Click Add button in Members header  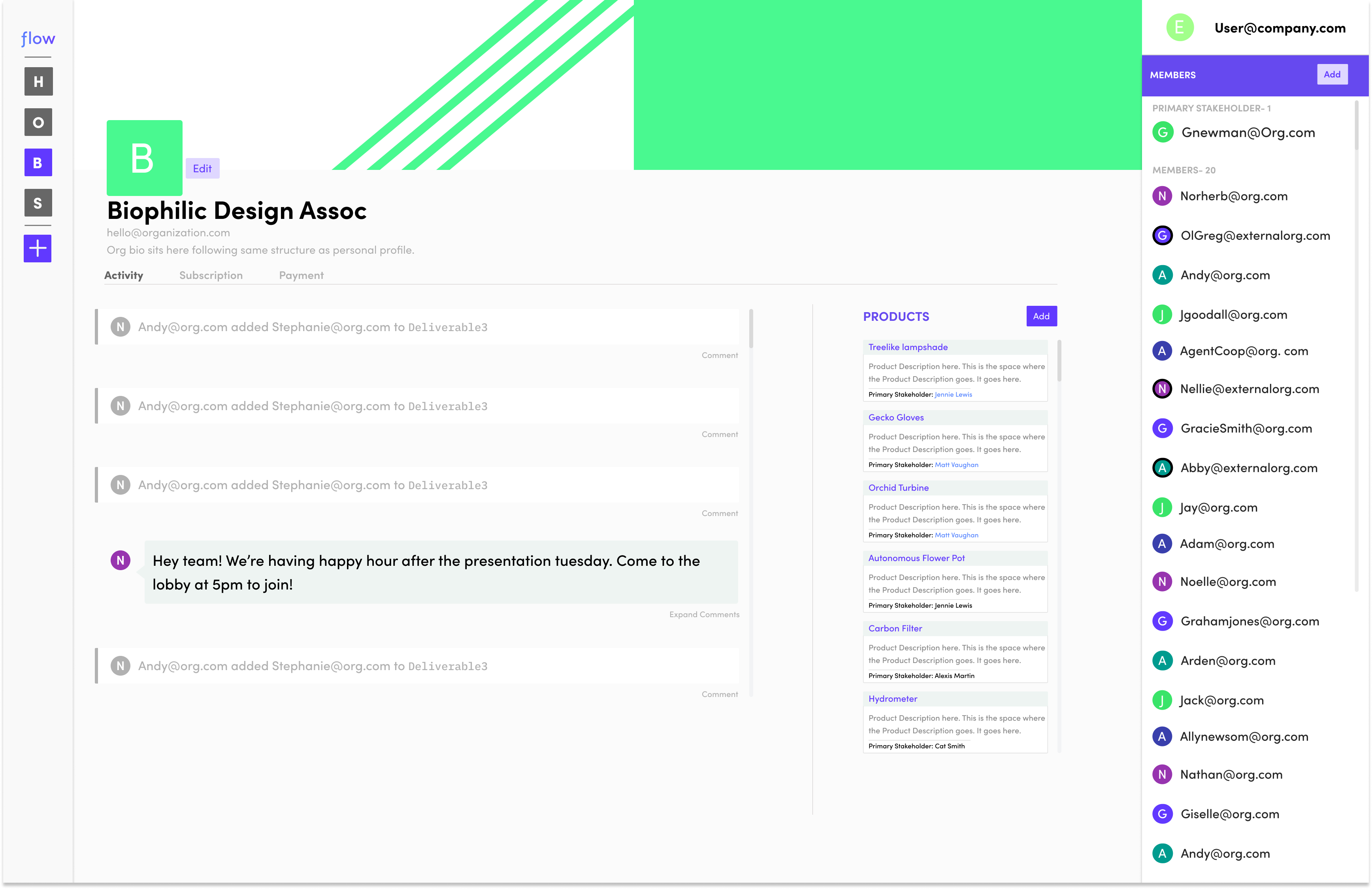[x=1332, y=74]
